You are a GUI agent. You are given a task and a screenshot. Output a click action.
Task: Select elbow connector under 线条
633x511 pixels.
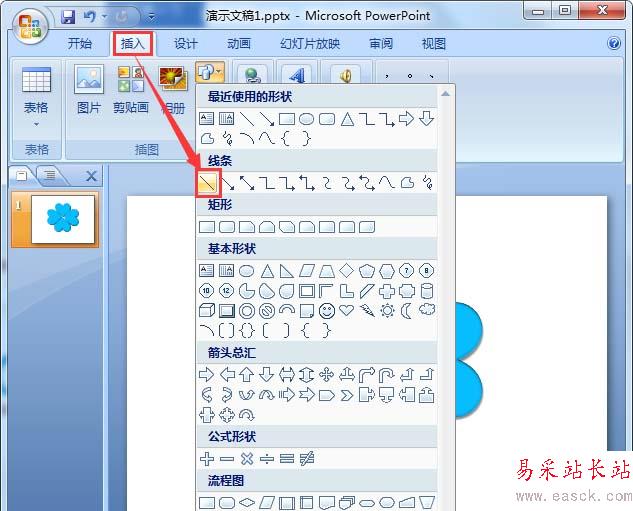[x=267, y=183]
